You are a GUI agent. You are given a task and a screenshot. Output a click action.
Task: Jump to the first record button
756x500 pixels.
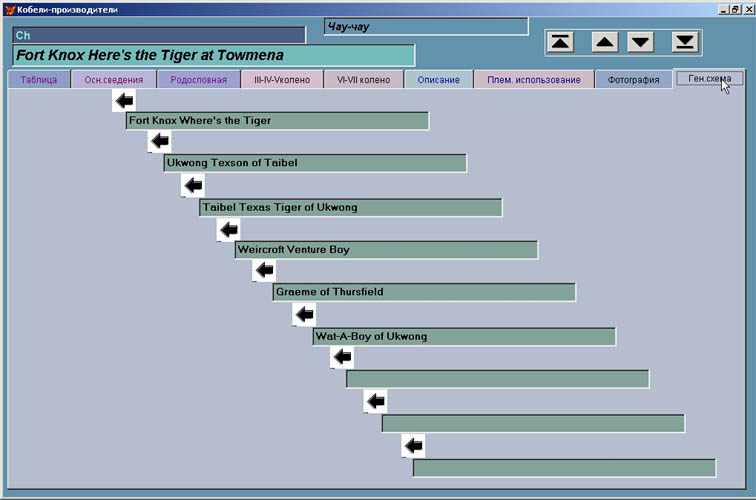pyautogui.click(x=560, y=42)
